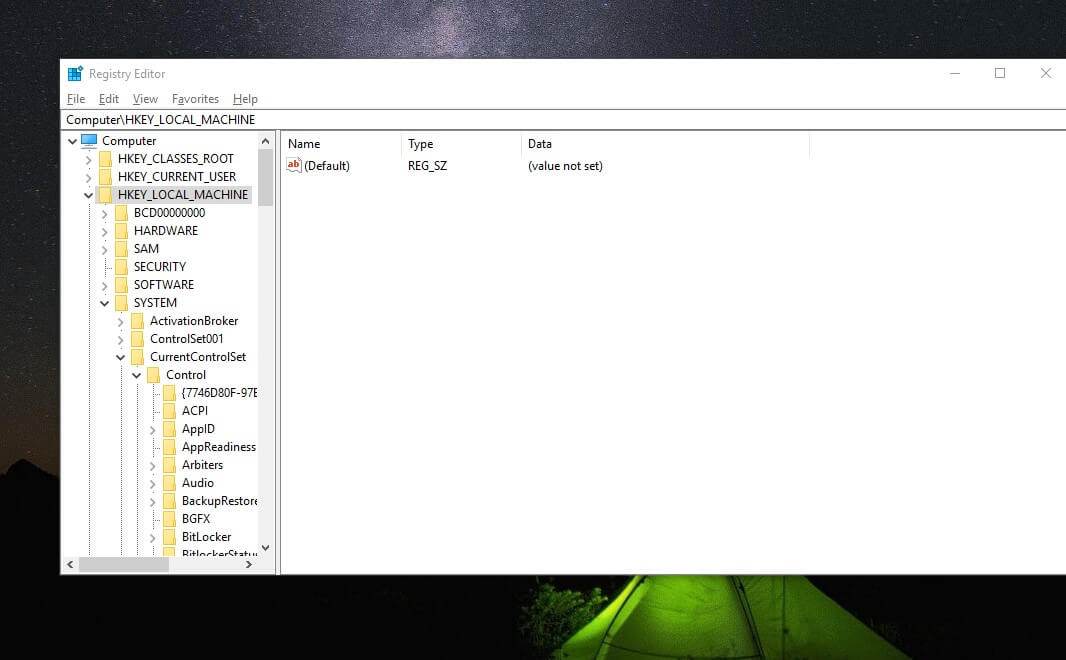The width and height of the screenshot is (1066, 660).
Task: Expand the SOFTWARE key
Action: click(104, 284)
